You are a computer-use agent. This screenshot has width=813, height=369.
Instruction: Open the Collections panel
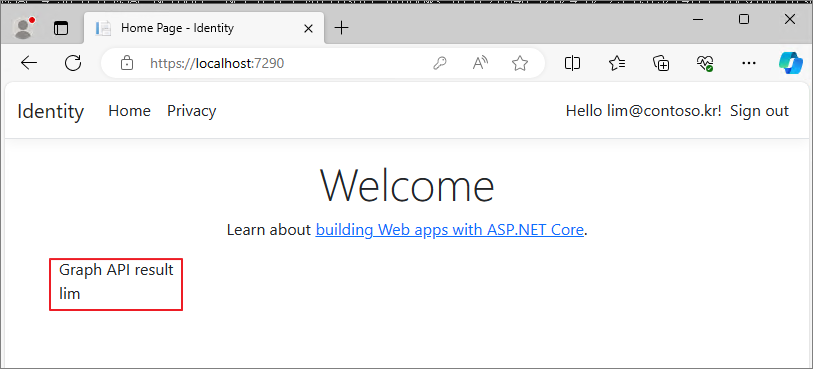(x=661, y=63)
